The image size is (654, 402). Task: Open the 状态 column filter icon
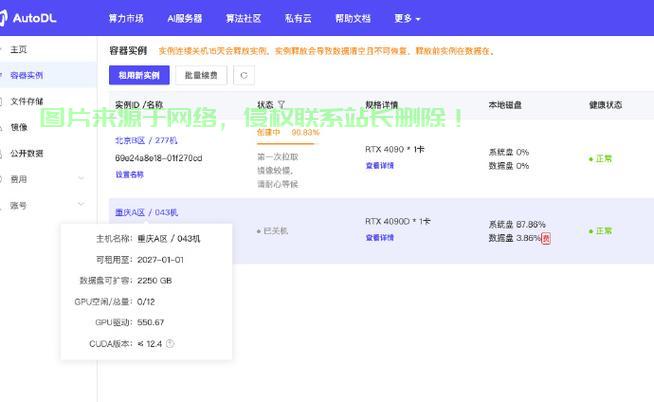[x=282, y=104]
